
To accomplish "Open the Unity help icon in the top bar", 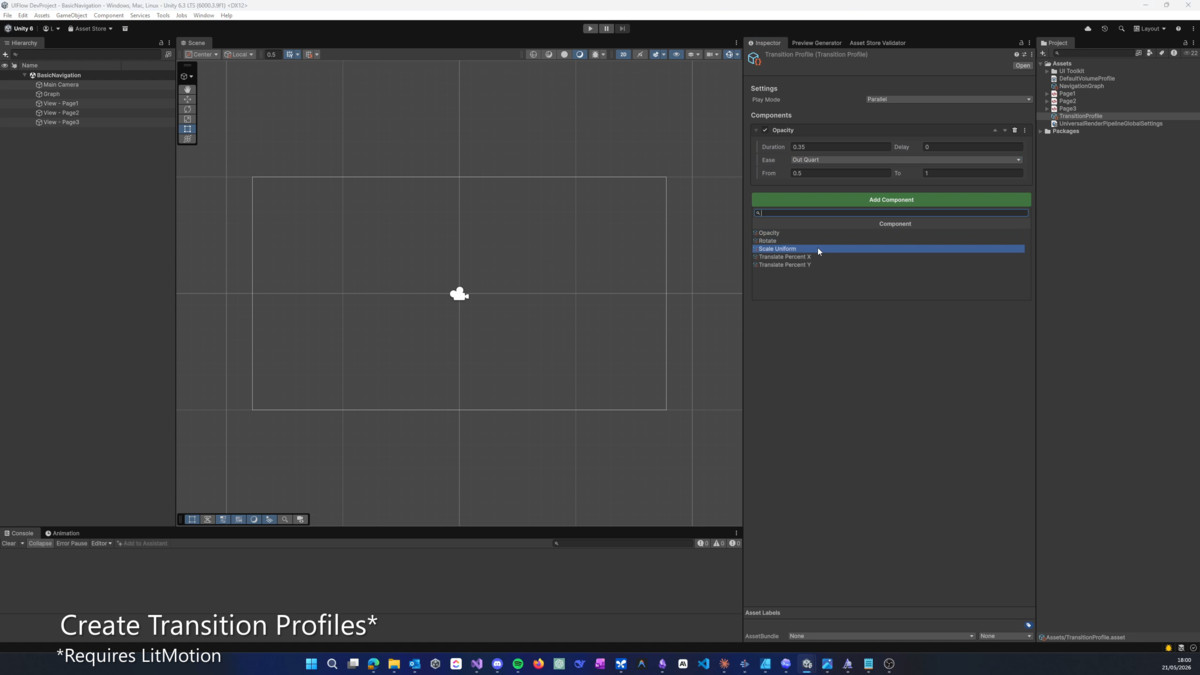I will 1178,29.
